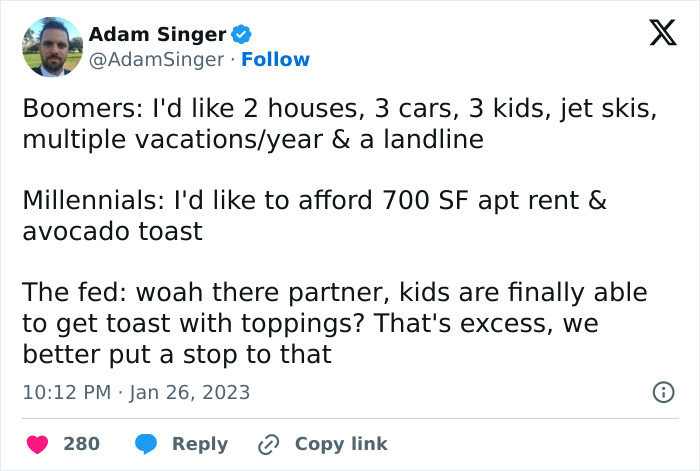
Task: Click the Reply text label
Action: (200, 443)
